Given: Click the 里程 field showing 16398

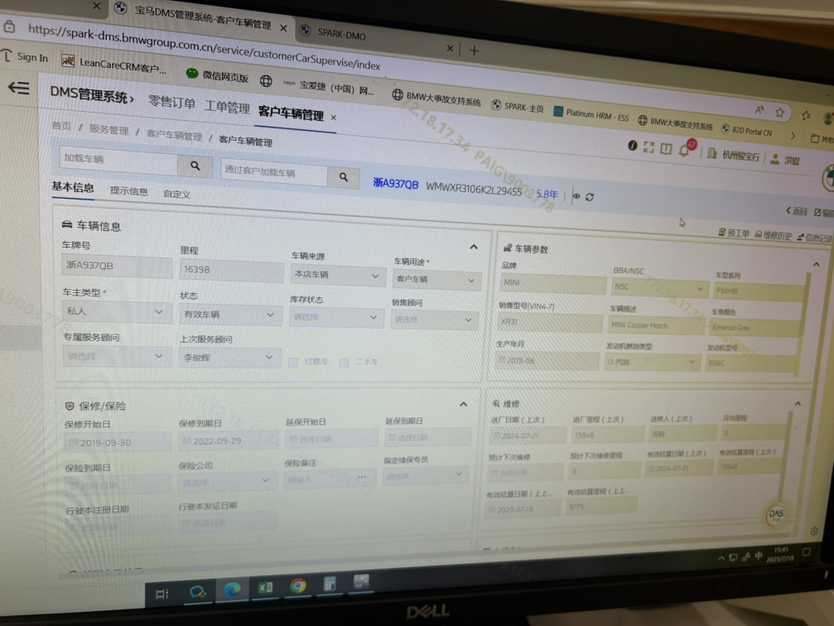Looking at the screenshot, I should coord(232,270).
